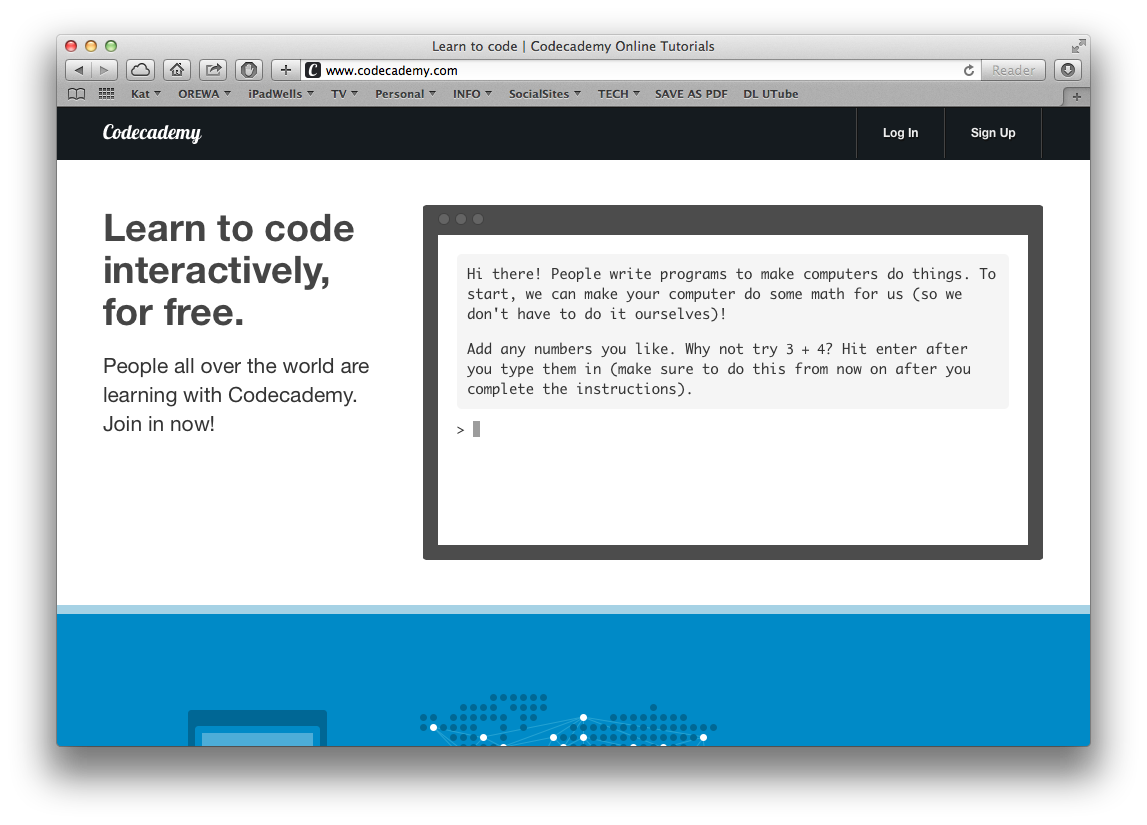Image resolution: width=1147 pixels, height=825 pixels.
Task: Click the Sign Up button
Action: [992, 133]
